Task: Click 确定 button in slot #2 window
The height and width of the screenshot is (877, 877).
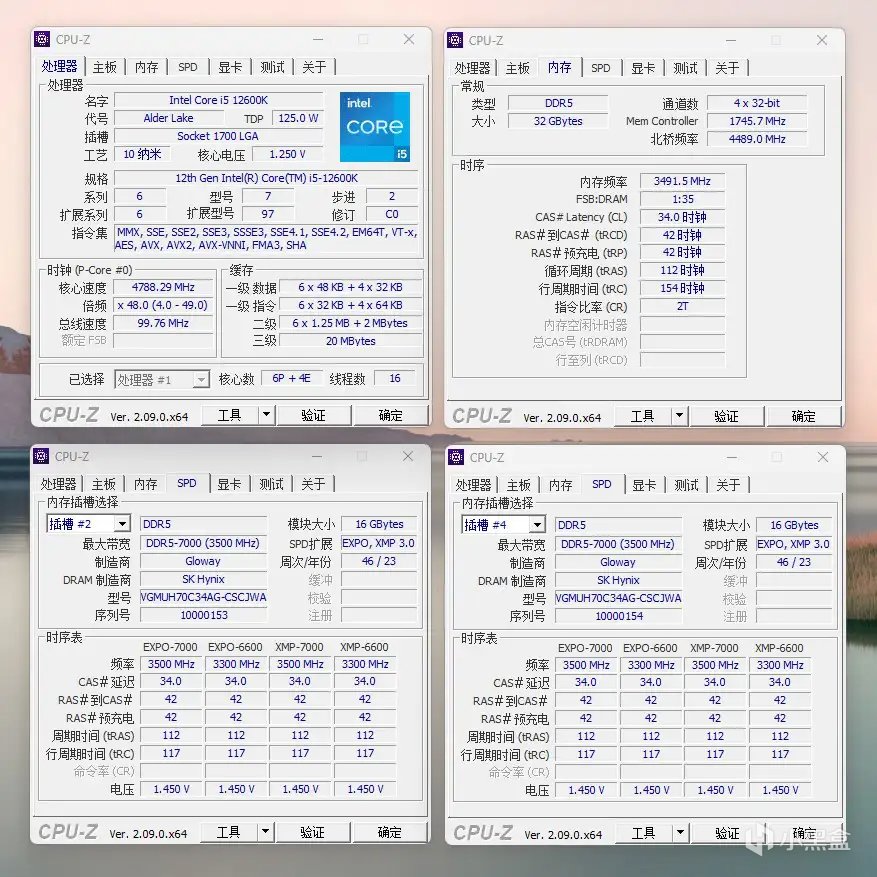Action: [x=390, y=832]
